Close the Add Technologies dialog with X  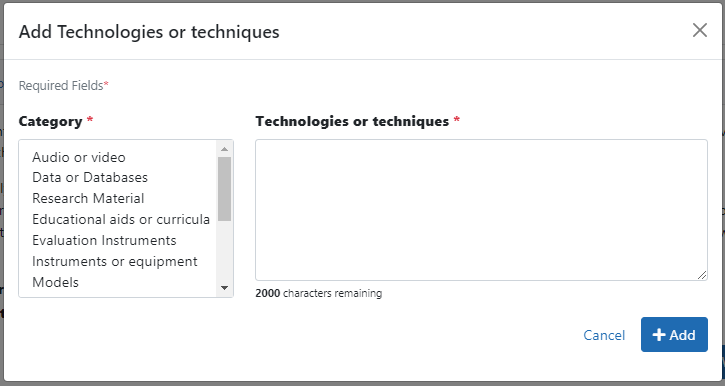(700, 31)
